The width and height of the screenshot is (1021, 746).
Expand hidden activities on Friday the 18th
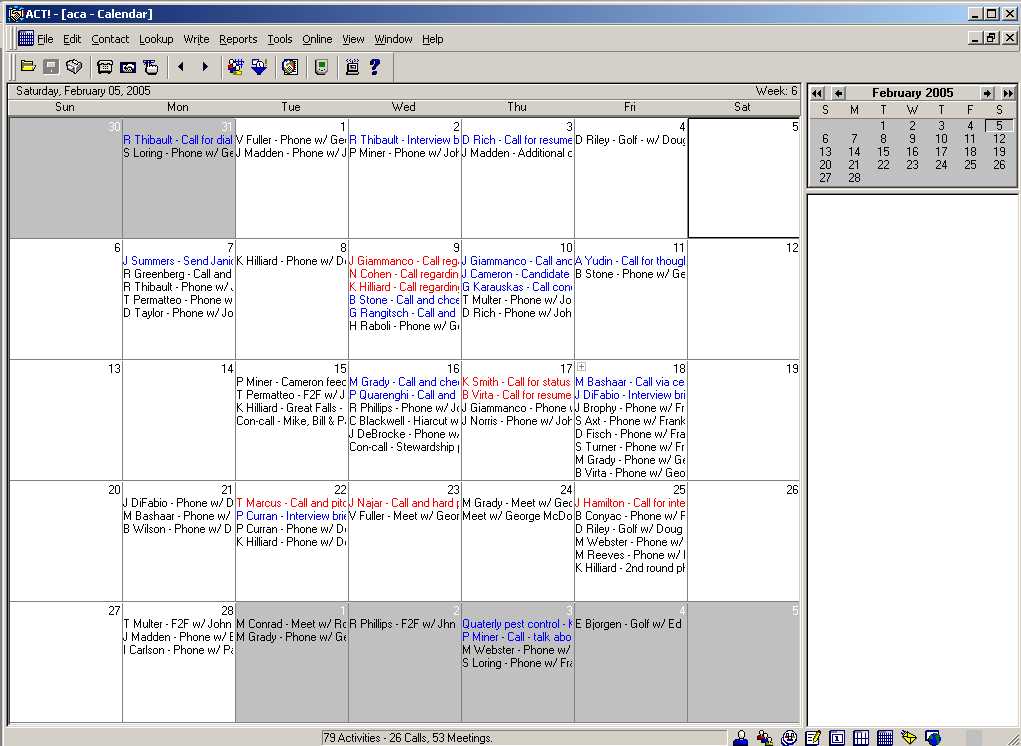pos(581,367)
